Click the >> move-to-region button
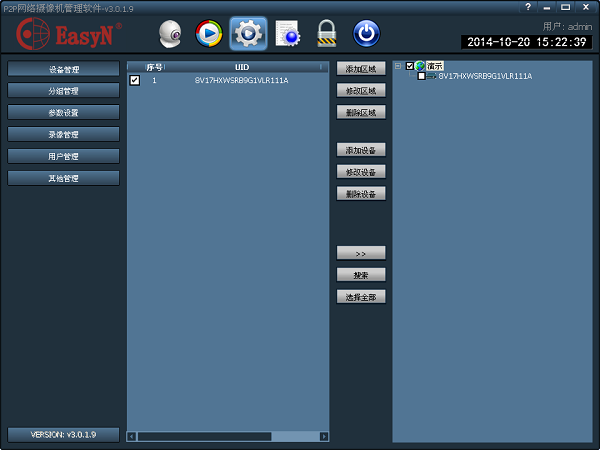This screenshot has height=450, width=600. (361, 253)
